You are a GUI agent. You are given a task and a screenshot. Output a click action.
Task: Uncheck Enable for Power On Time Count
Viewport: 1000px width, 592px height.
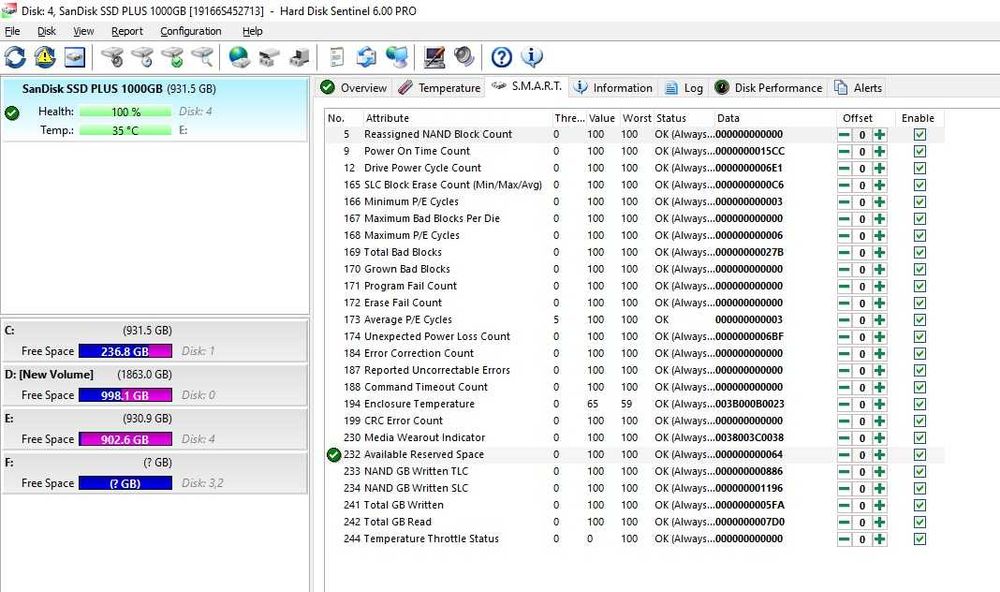point(920,151)
